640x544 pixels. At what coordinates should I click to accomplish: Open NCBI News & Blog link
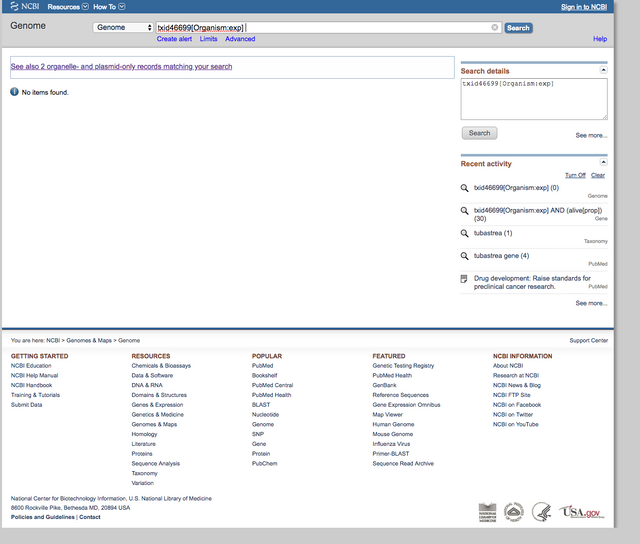[517, 385]
